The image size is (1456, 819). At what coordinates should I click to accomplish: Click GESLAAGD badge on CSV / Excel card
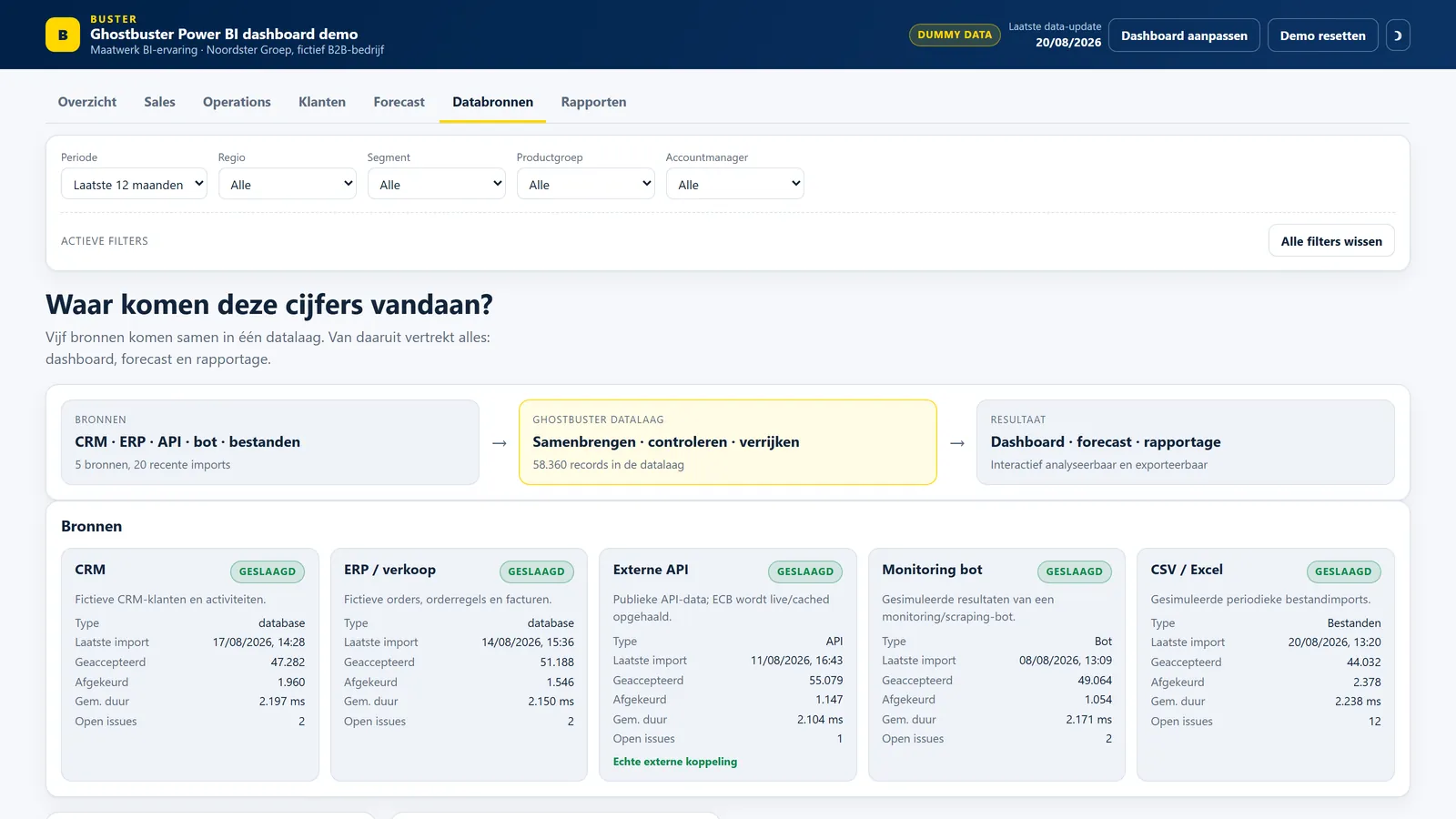[x=1343, y=571]
